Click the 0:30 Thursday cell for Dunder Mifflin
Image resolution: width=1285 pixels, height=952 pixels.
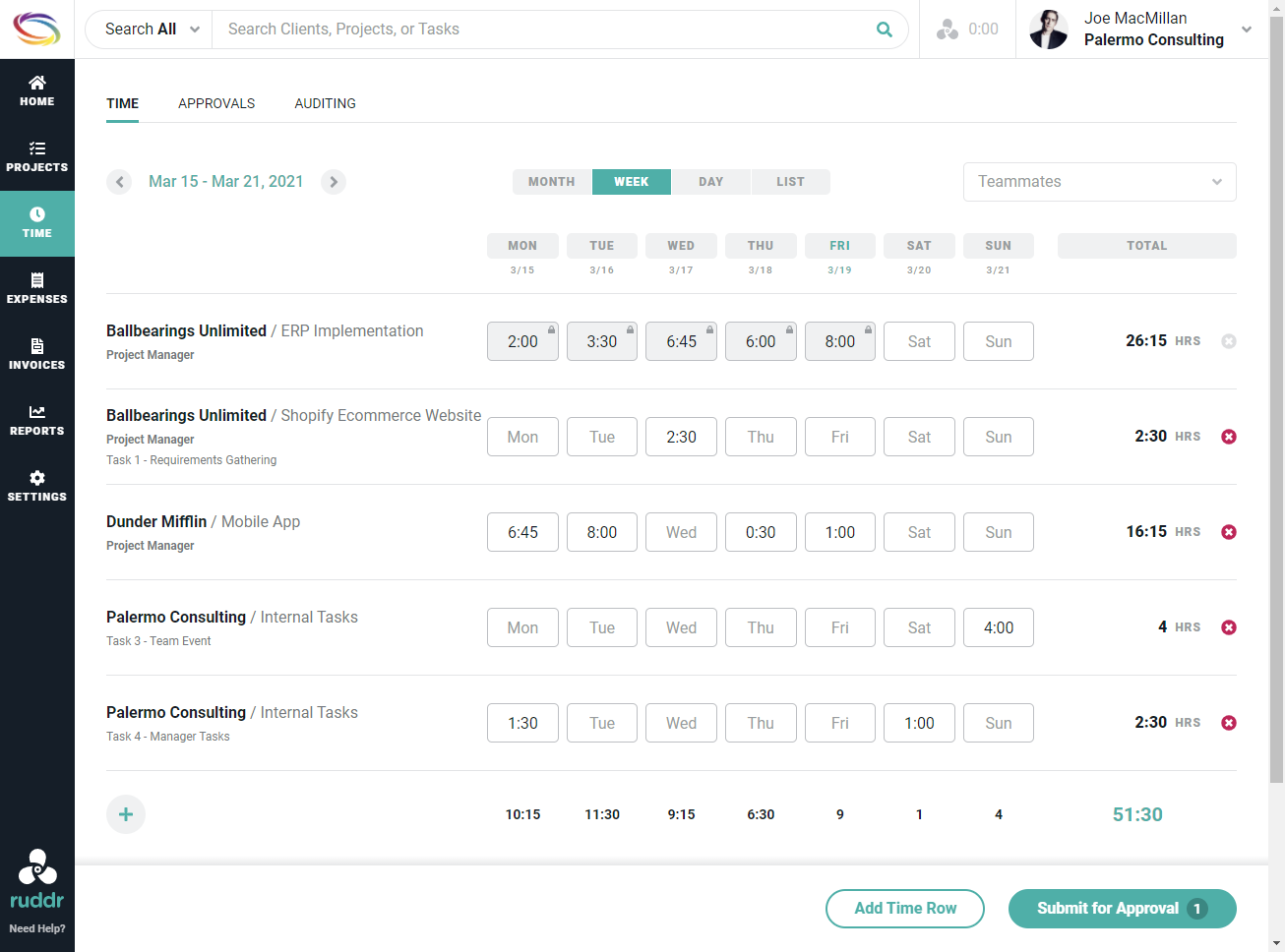(x=761, y=532)
